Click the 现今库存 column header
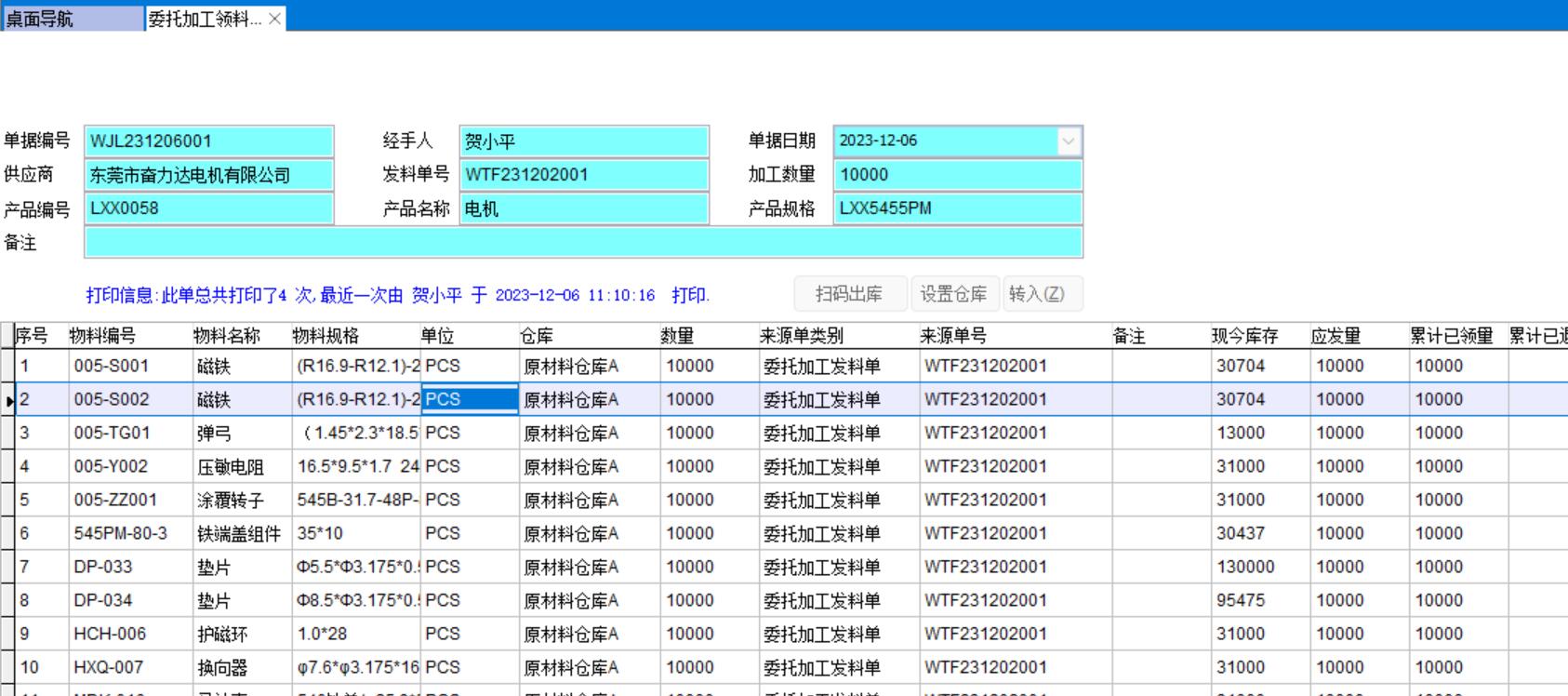 pyautogui.click(x=1244, y=336)
